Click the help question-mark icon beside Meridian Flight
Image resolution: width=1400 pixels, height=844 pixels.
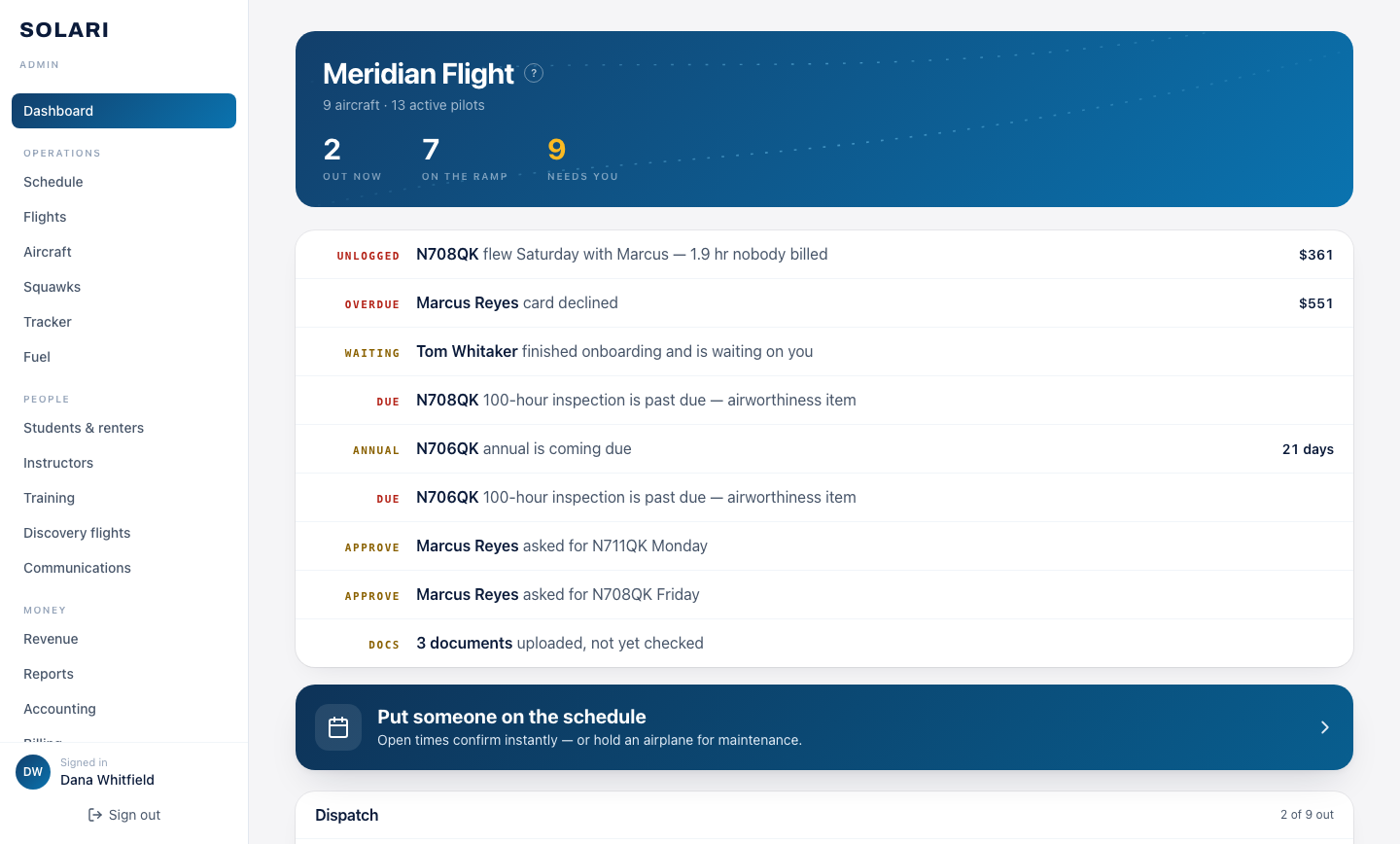coord(534,73)
